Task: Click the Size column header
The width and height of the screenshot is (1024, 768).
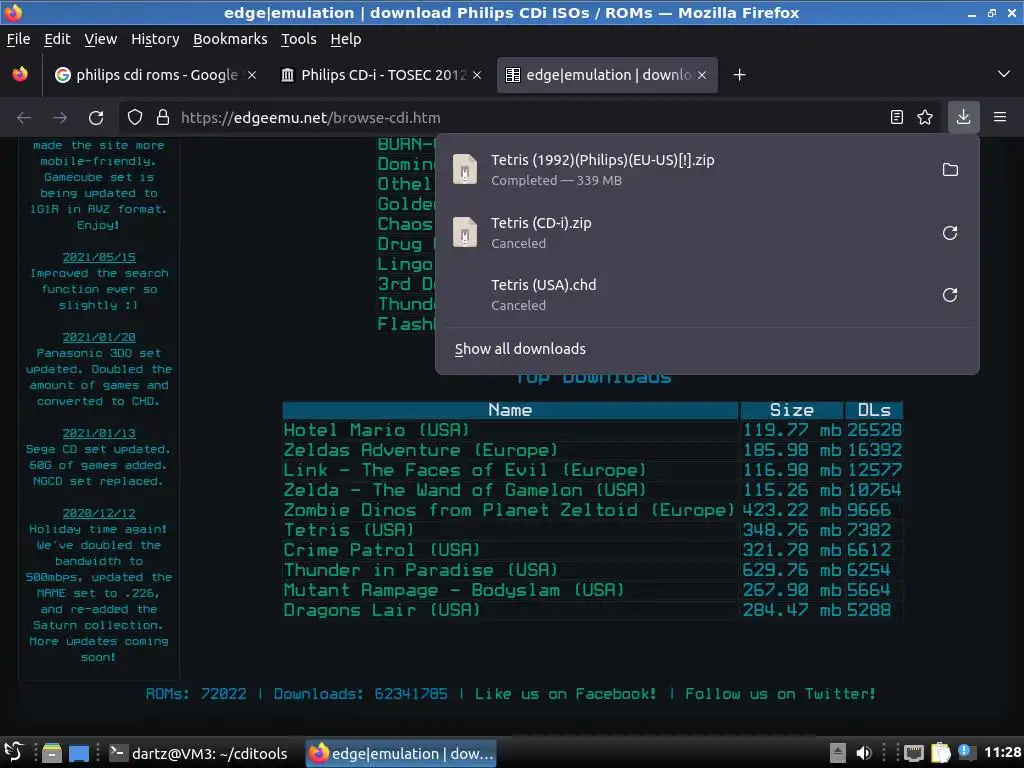Action: pos(792,410)
